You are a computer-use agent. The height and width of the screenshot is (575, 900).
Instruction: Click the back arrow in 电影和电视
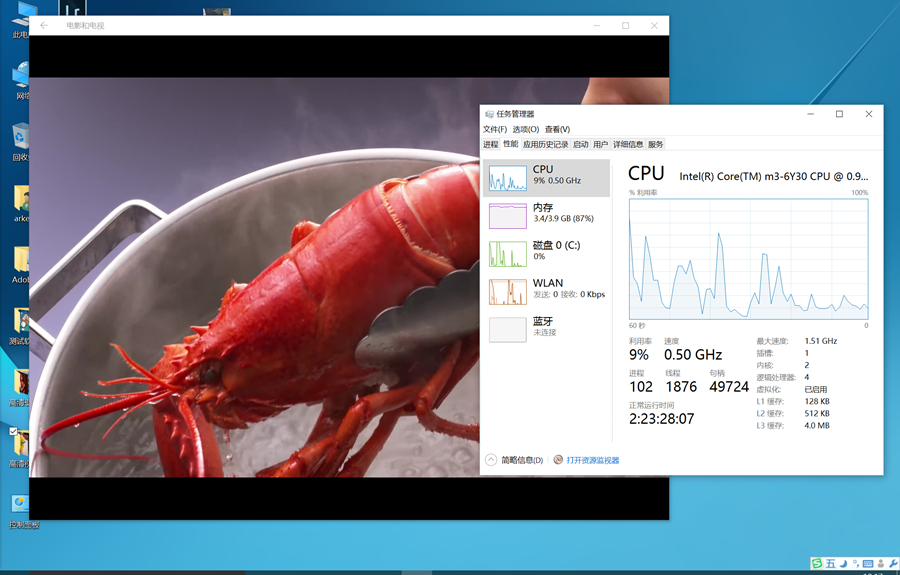[44, 25]
